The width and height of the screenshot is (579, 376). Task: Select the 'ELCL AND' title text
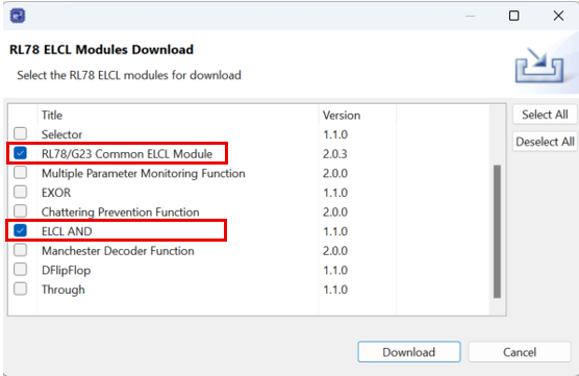click(67, 231)
